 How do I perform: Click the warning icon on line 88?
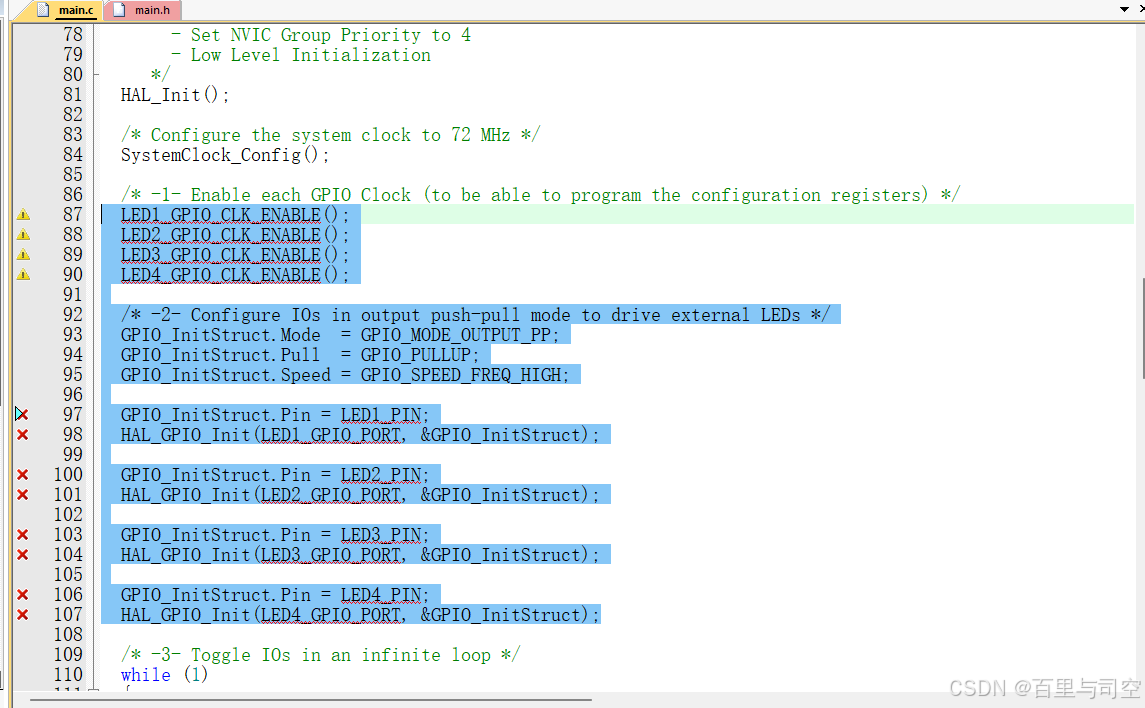[23, 234]
